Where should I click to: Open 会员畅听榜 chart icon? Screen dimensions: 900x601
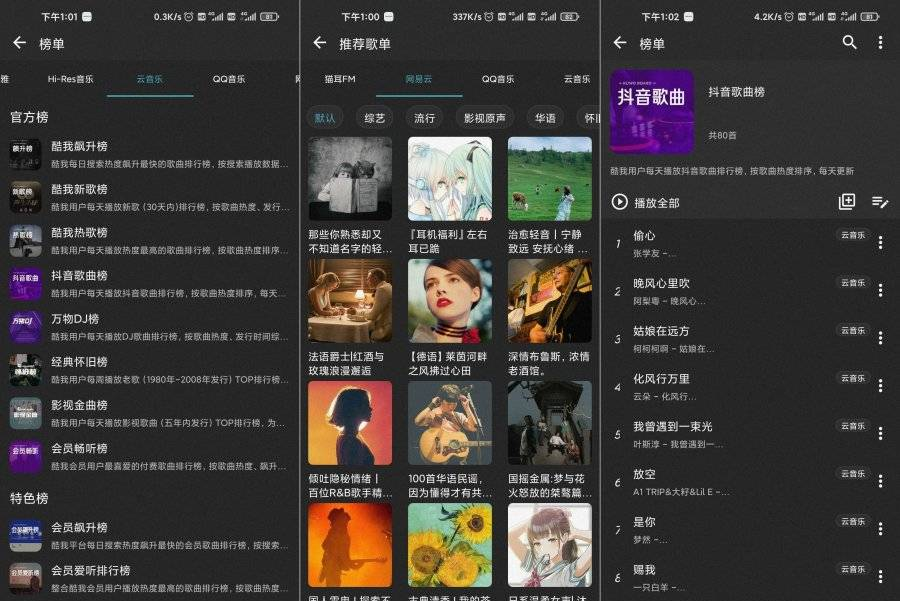(x=25, y=457)
